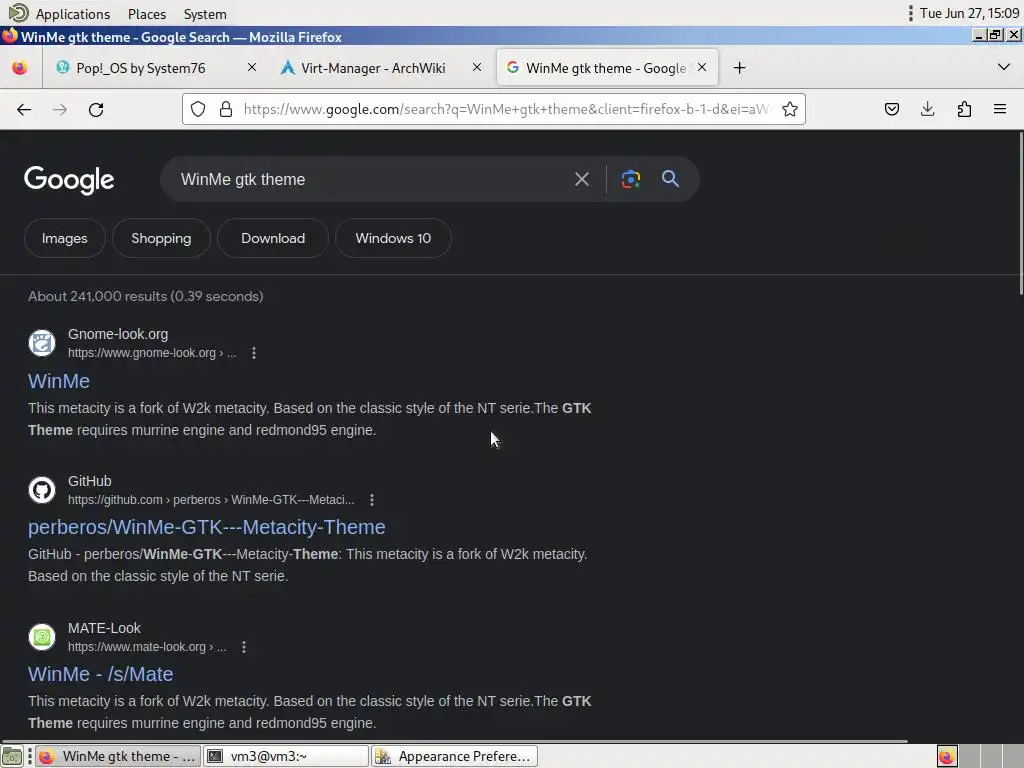Click the MATE-Look site favicon
The image size is (1024, 768).
pyautogui.click(x=42, y=637)
